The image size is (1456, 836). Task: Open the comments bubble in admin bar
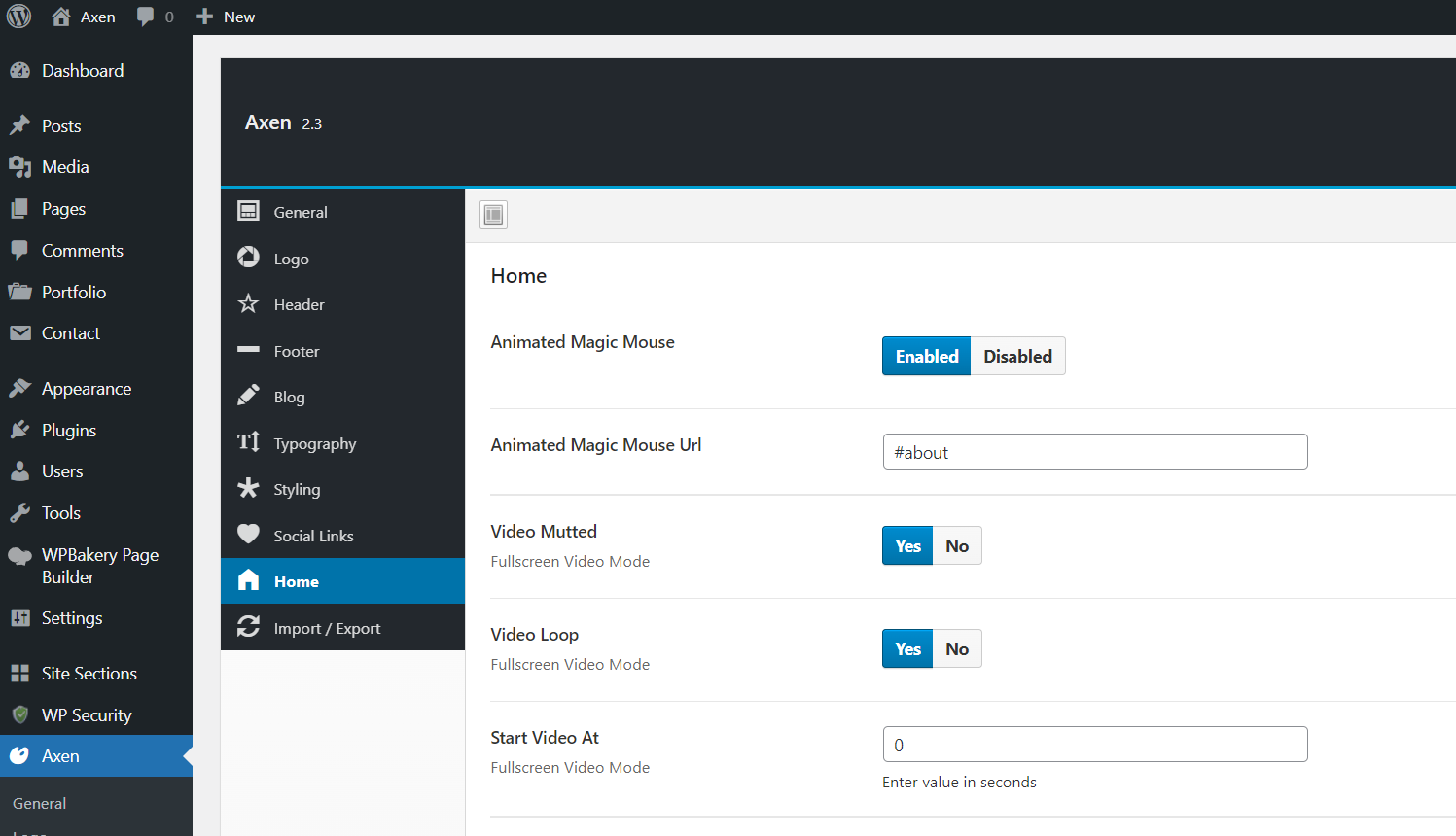coord(146,17)
